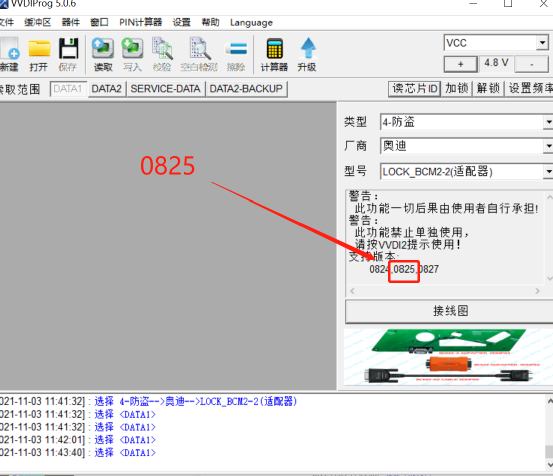Screen dimensions: 553x476
Task: Open a file with the 打开 folder icon
Action: tap(39, 54)
